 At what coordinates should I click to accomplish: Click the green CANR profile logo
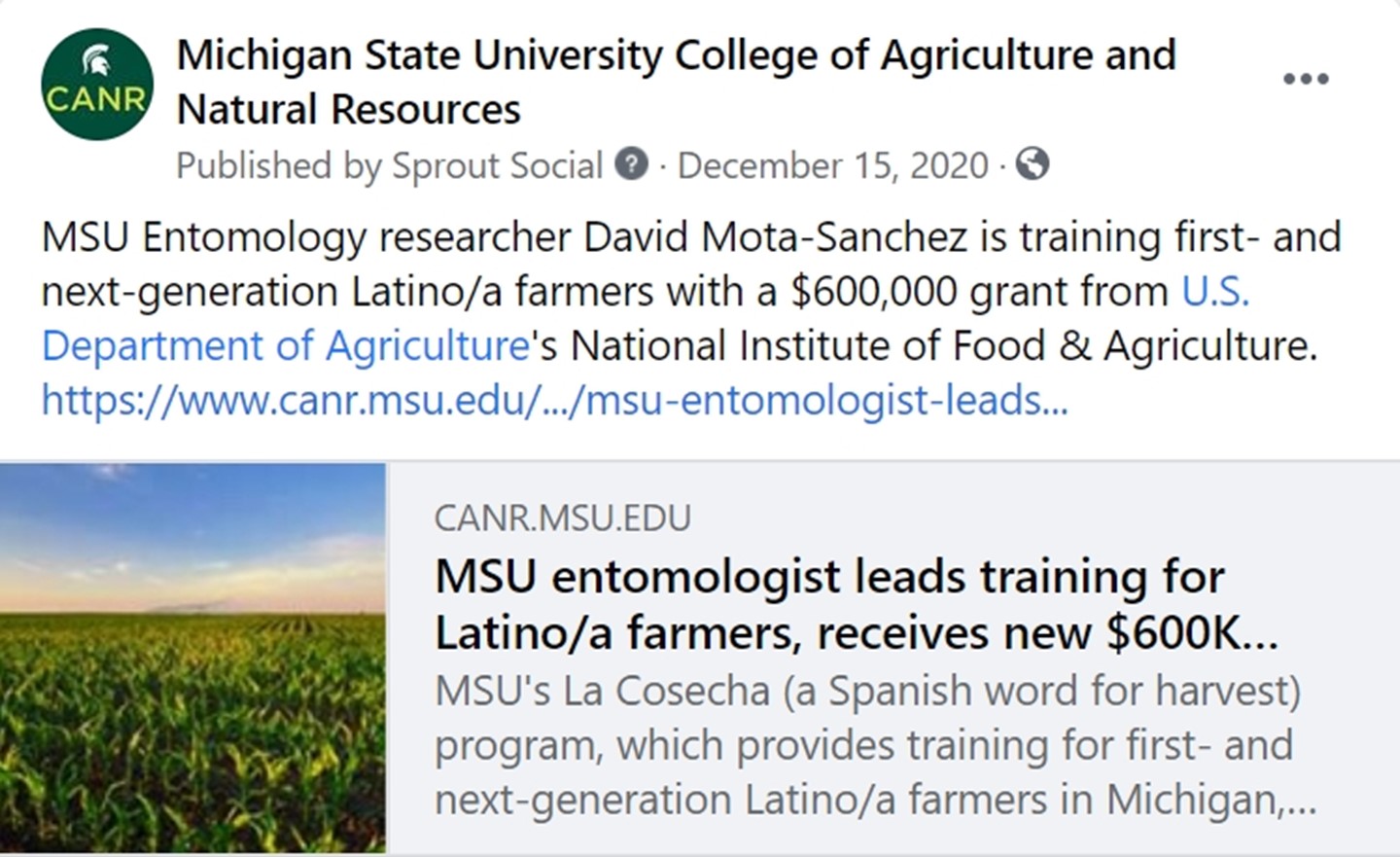coord(96,85)
